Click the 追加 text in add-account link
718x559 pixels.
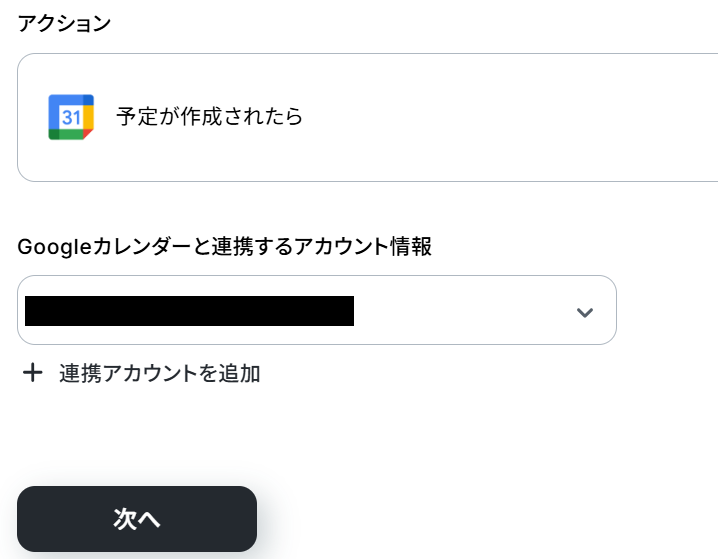pyautogui.click(x=240, y=373)
